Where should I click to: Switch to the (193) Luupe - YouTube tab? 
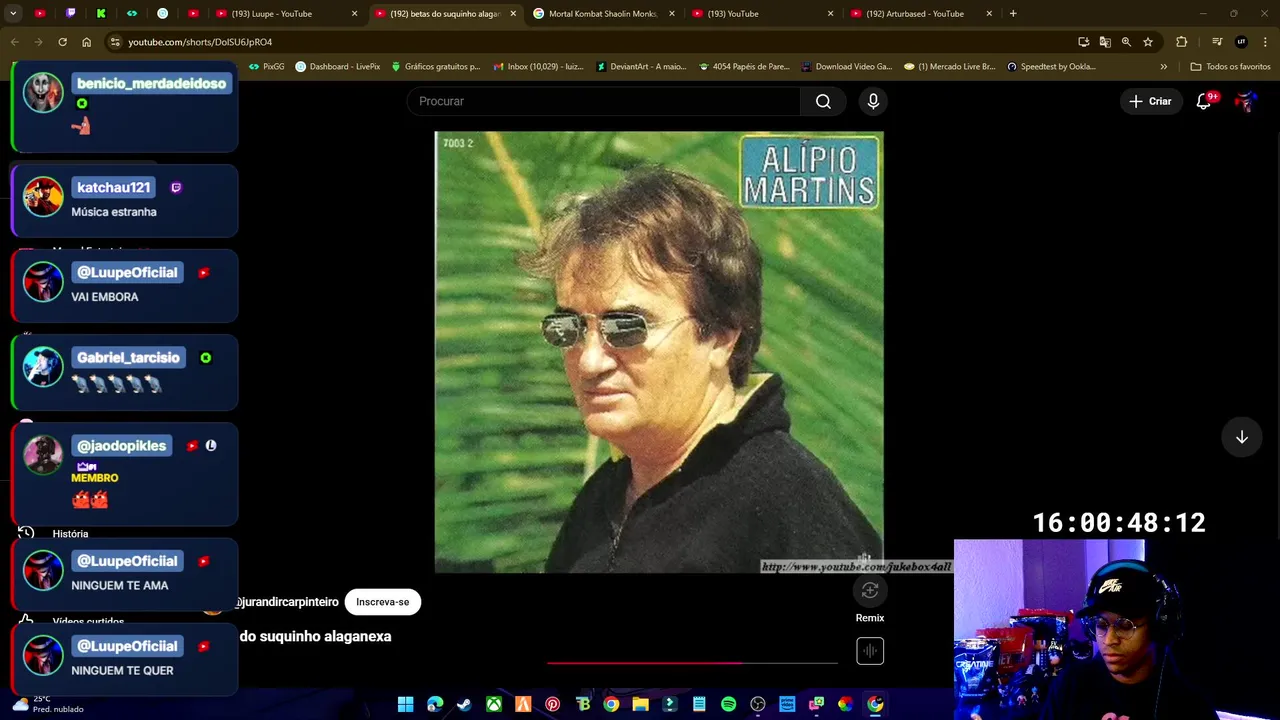click(272, 14)
